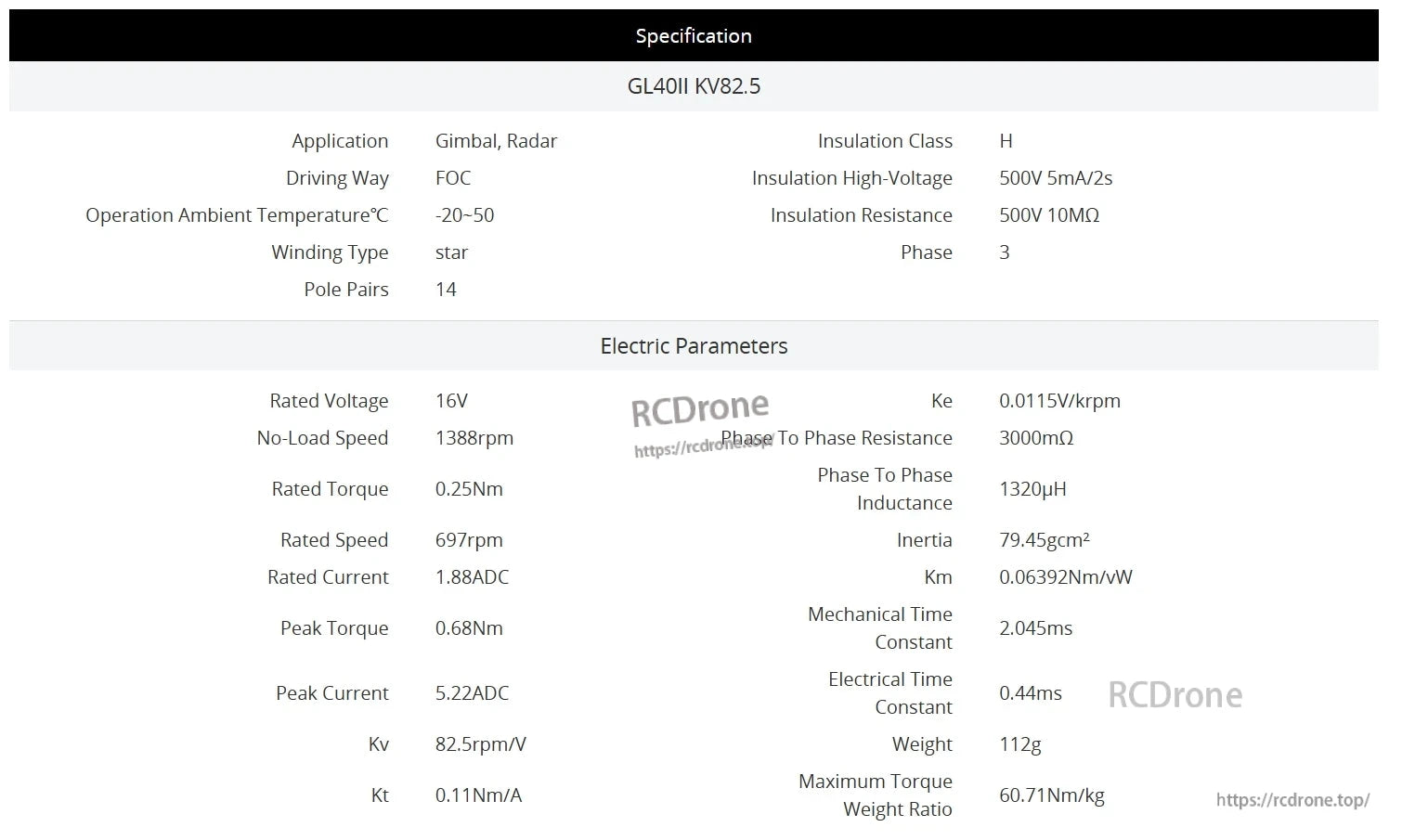Select the Driving Way value FOC
The height and width of the screenshot is (840, 1402).
[x=453, y=178]
